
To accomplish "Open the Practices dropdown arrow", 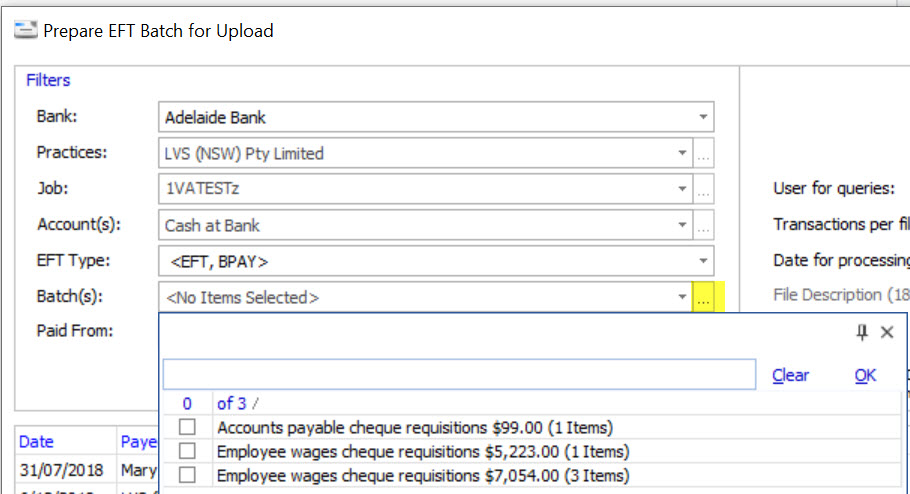I will (x=682, y=154).
